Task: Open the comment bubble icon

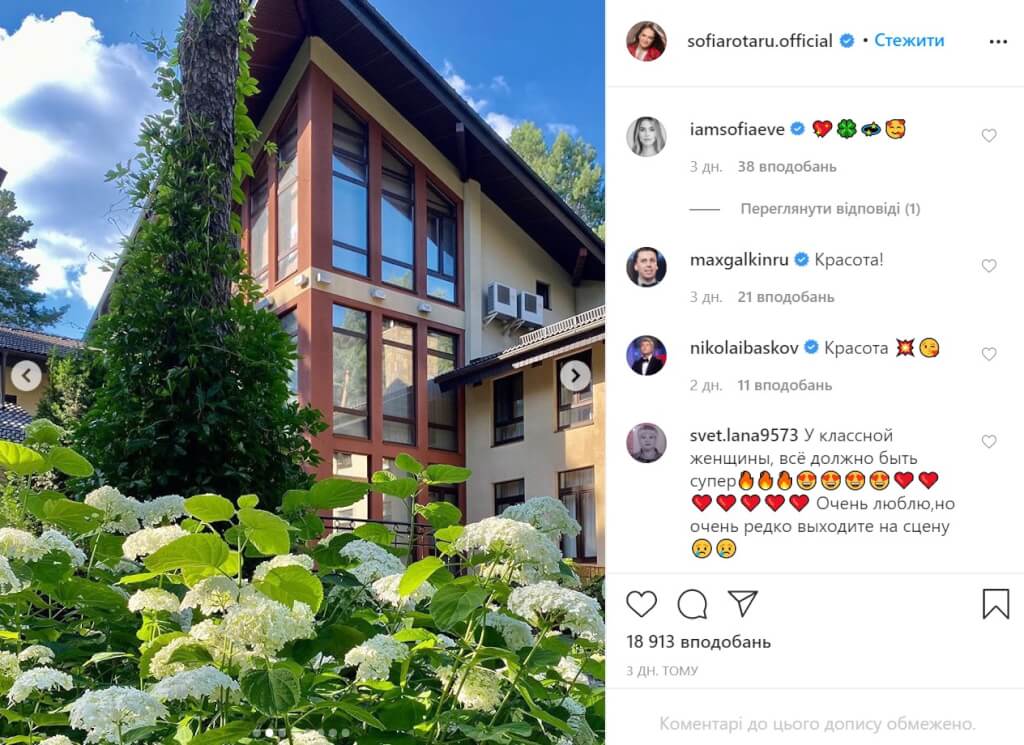Action: [692, 604]
